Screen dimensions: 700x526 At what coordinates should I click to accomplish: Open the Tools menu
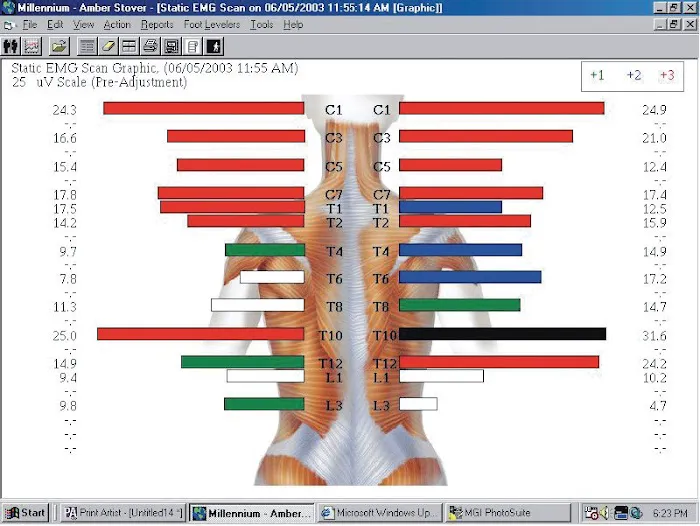[261, 24]
